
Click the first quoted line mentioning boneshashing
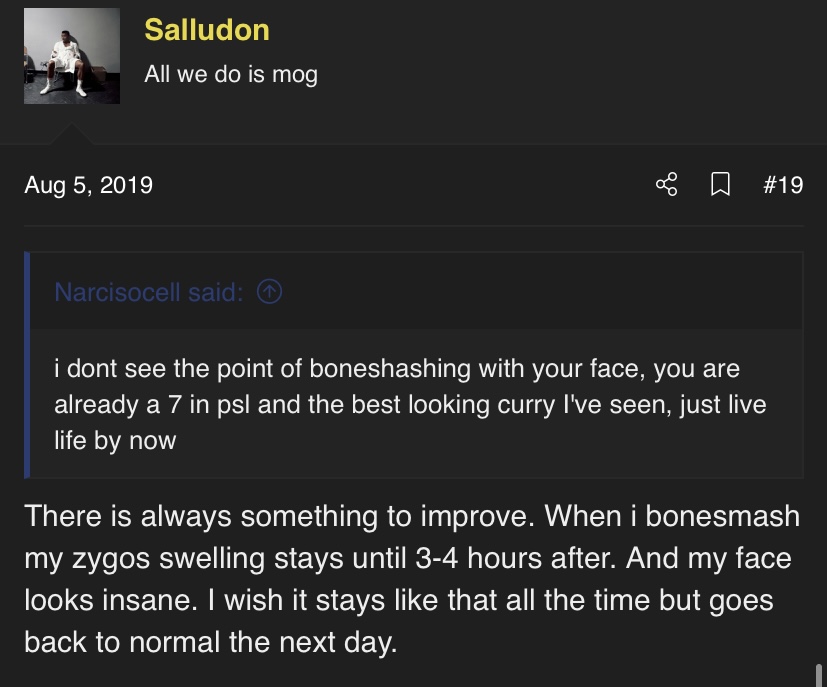(397, 368)
